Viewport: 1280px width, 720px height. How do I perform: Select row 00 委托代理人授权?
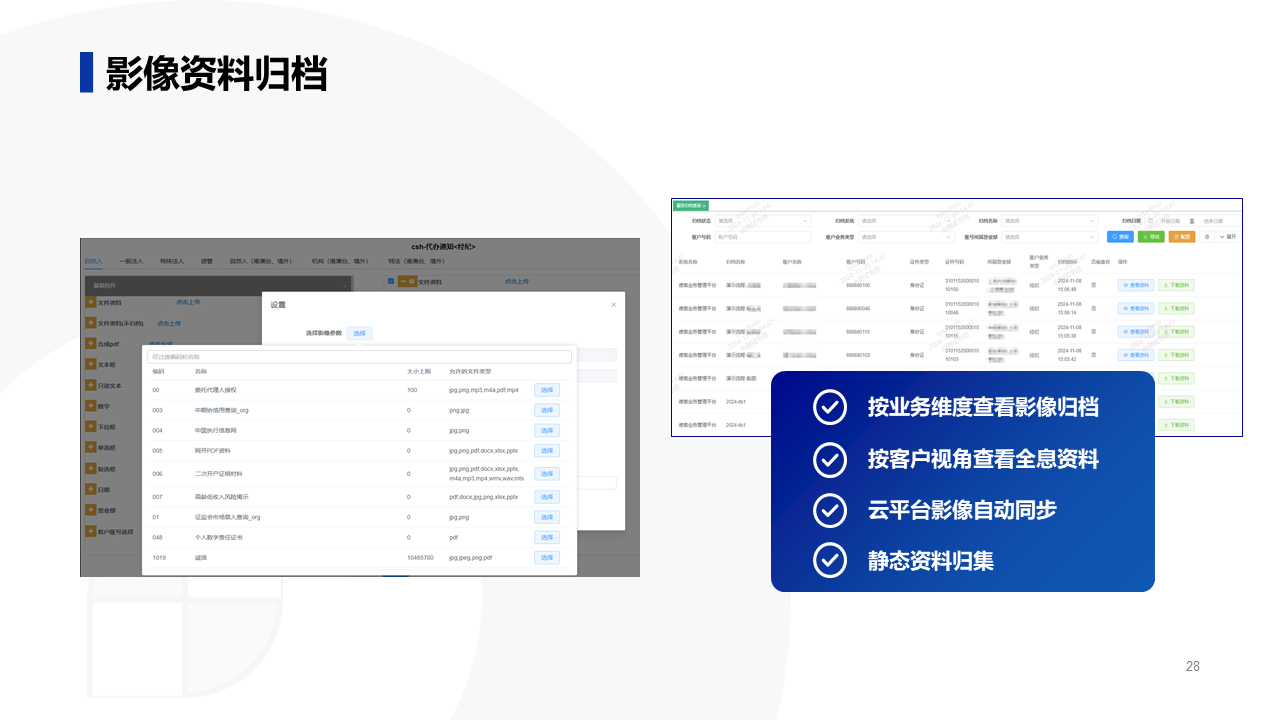[x=546, y=390]
